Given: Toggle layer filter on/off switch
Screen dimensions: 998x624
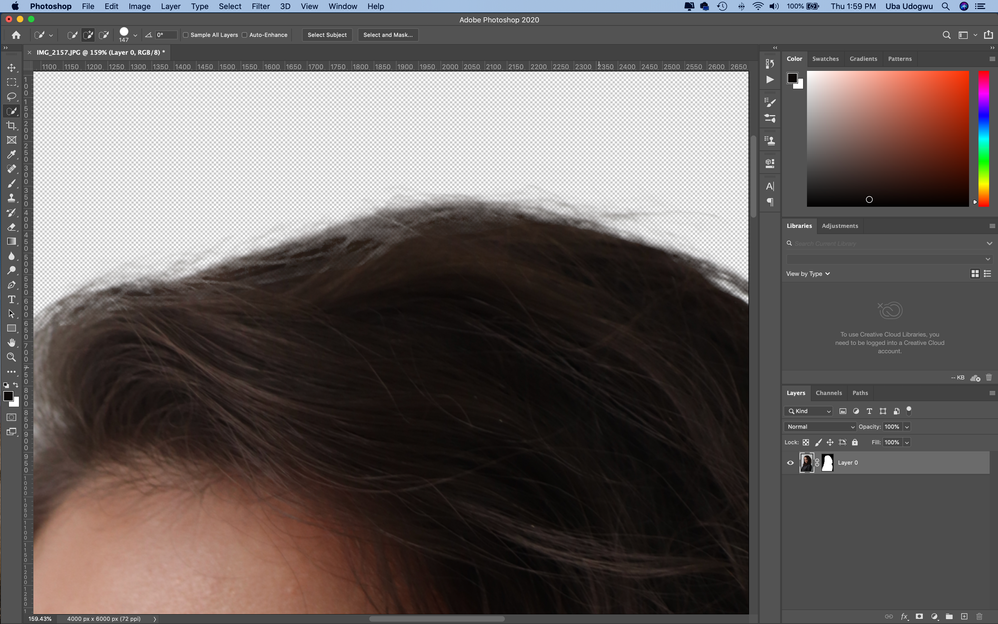Looking at the screenshot, I should tap(909, 411).
